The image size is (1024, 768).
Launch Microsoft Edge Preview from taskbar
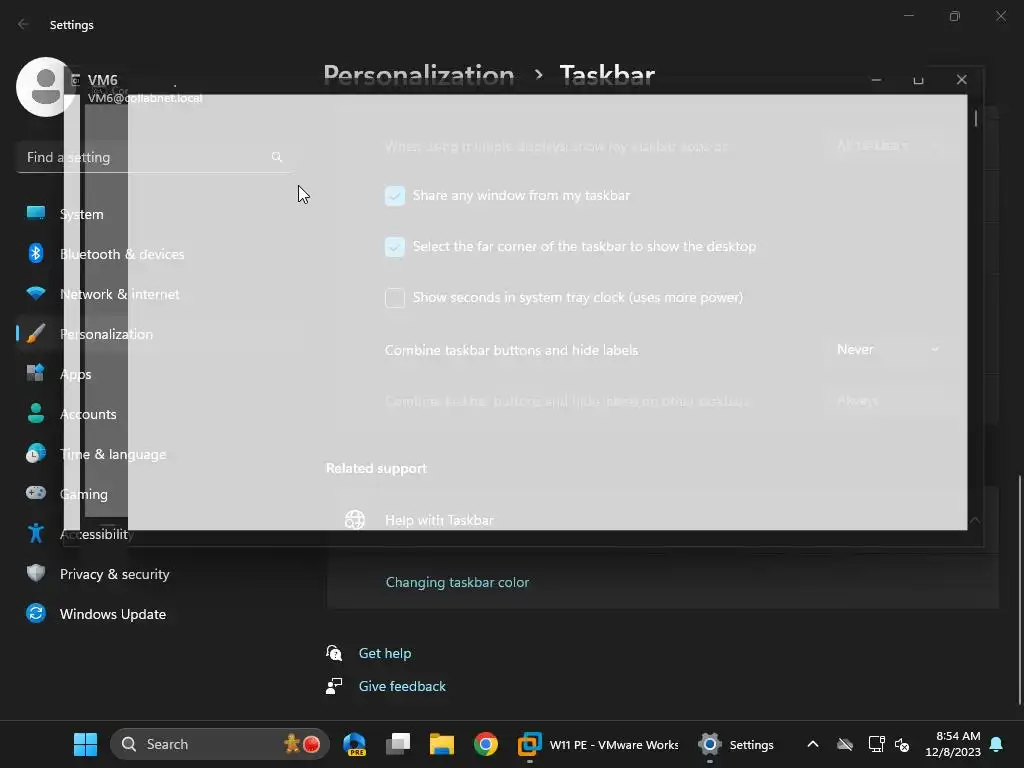click(x=355, y=744)
